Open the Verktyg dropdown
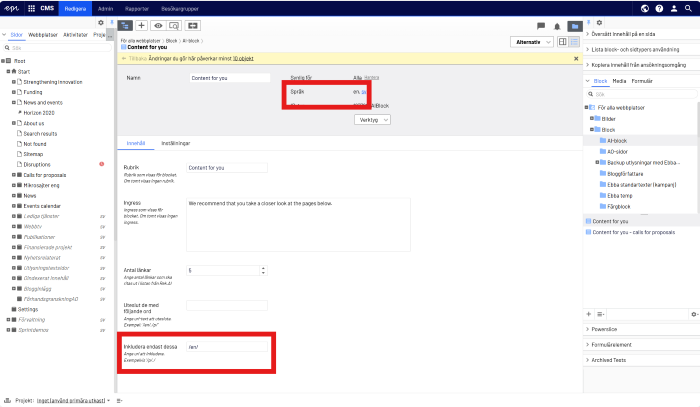The image size is (700, 407). 372,119
